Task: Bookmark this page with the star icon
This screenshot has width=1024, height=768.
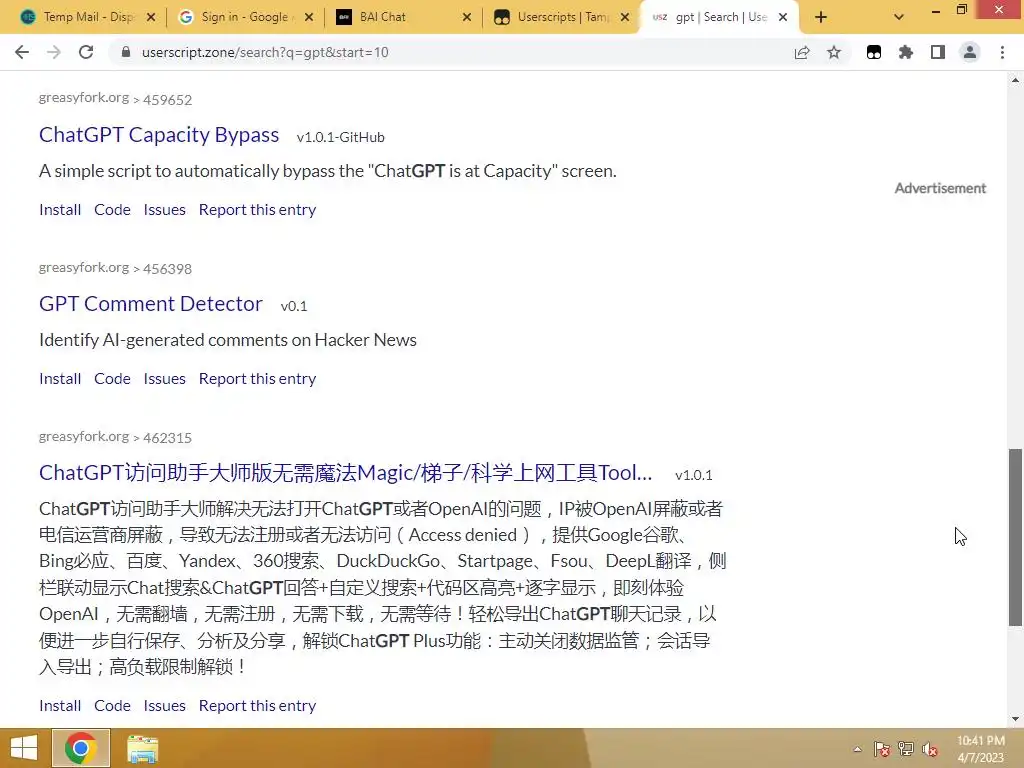Action: [x=834, y=52]
